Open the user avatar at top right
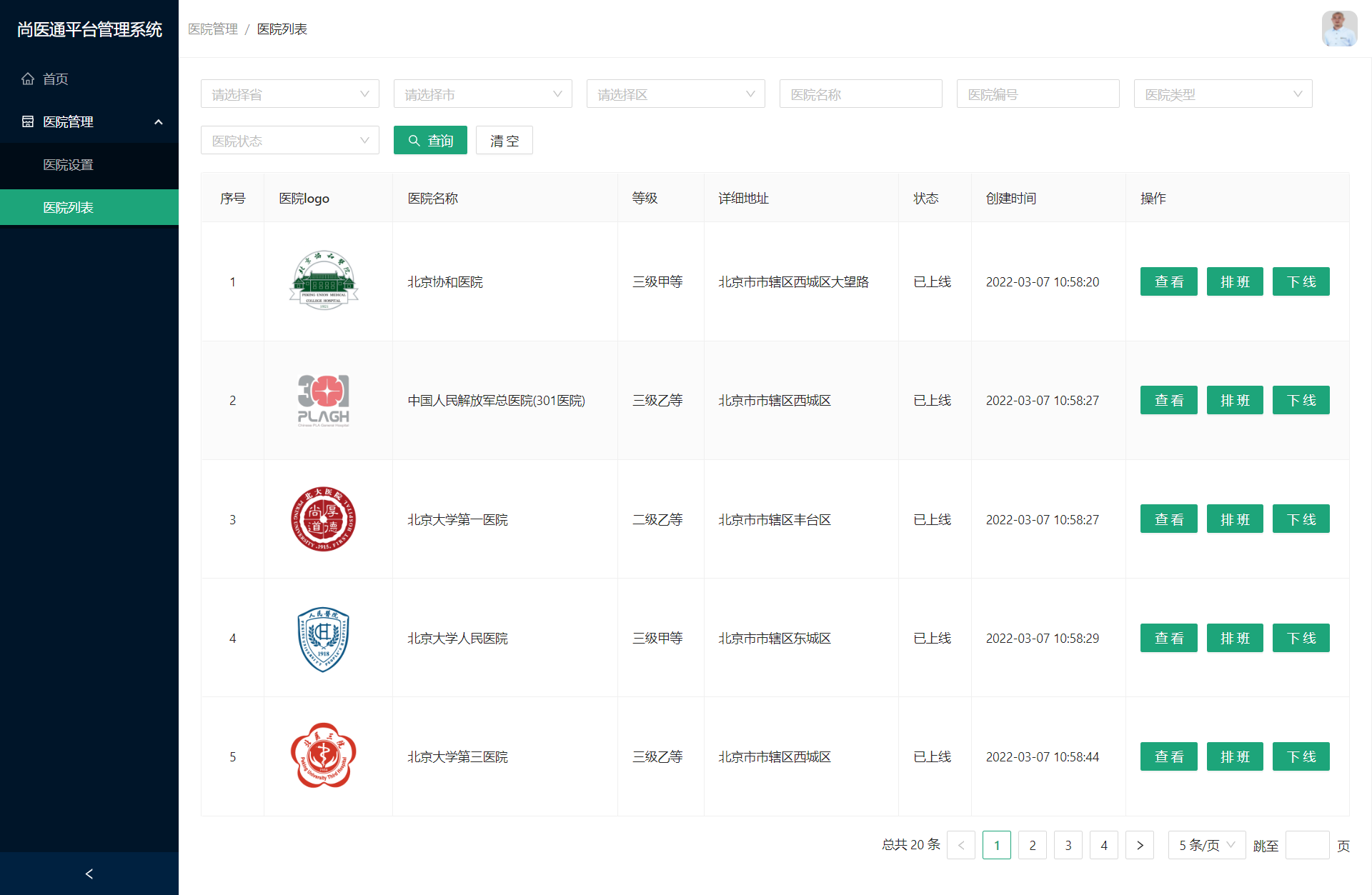Image resolution: width=1372 pixels, height=895 pixels. [1339, 29]
